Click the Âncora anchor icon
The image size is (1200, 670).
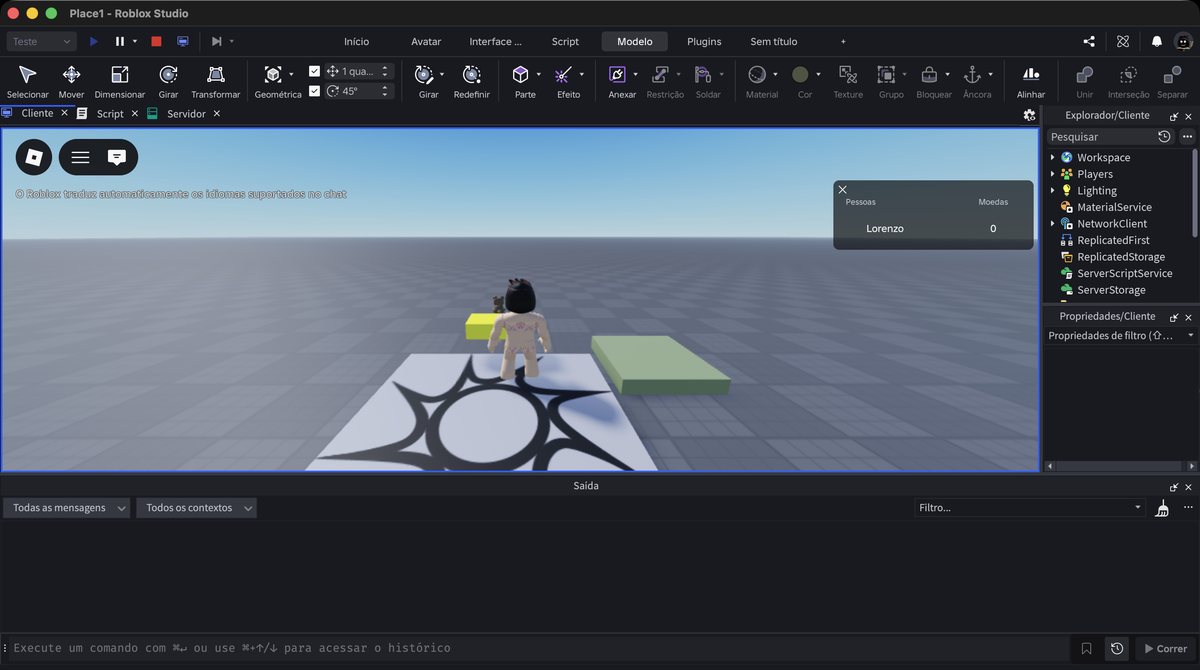972,75
